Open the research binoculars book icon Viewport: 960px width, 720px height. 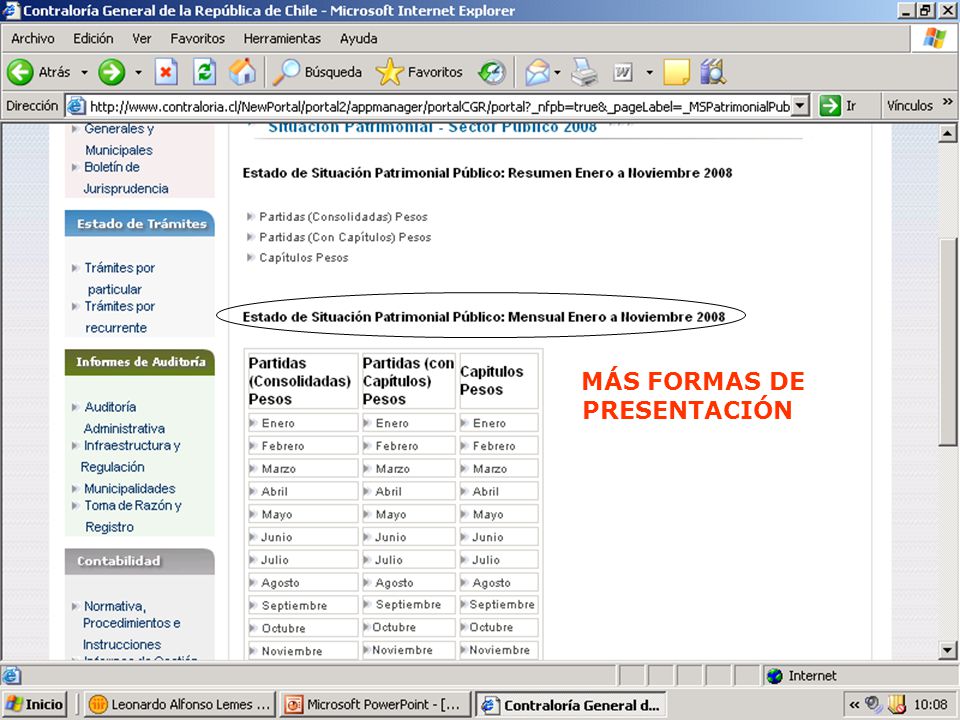click(713, 72)
